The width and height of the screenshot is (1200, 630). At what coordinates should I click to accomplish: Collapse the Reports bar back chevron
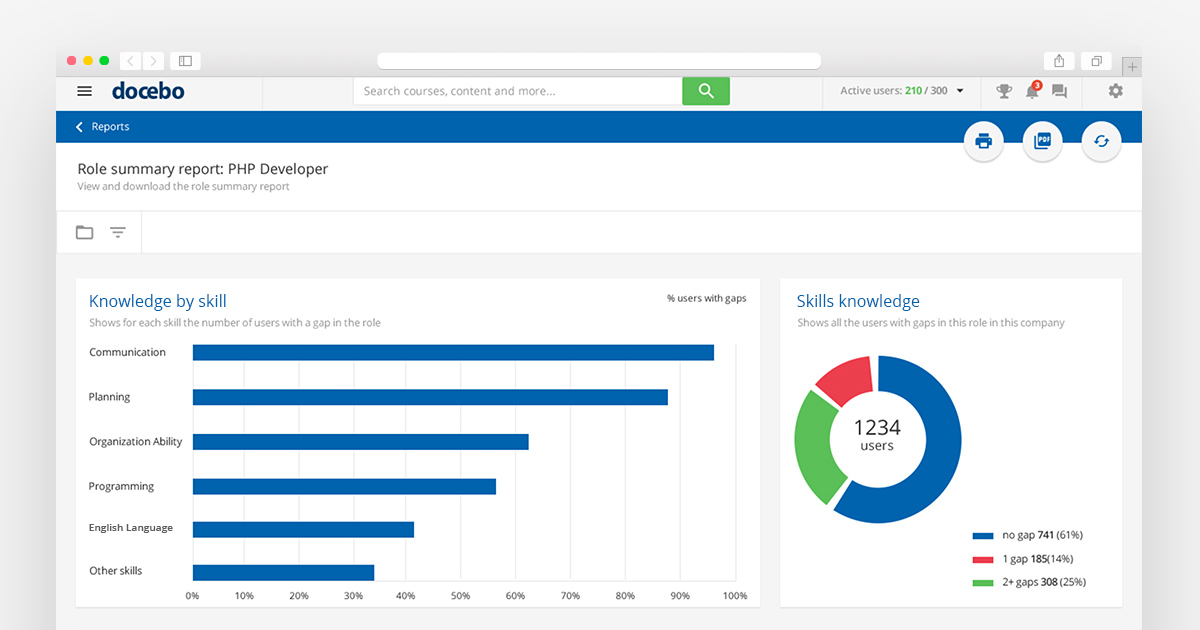click(79, 126)
